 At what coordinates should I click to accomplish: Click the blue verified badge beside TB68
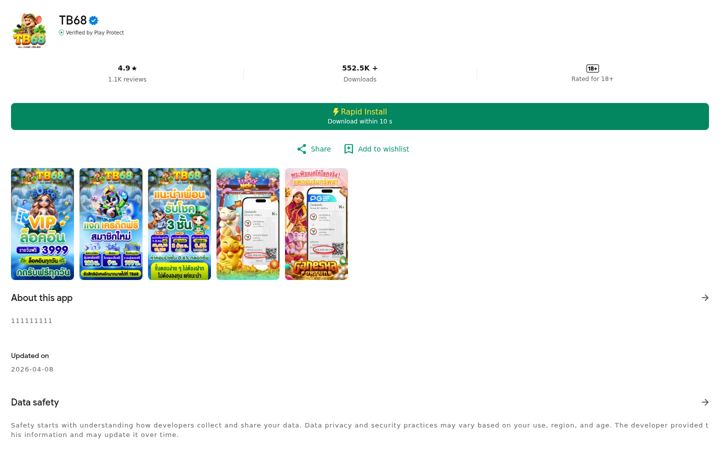click(x=94, y=21)
